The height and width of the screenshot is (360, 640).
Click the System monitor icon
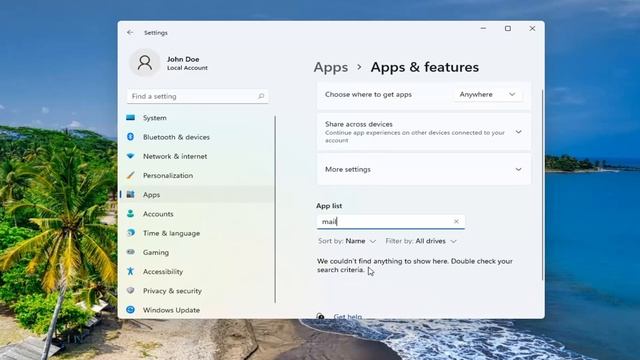(131, 118)
